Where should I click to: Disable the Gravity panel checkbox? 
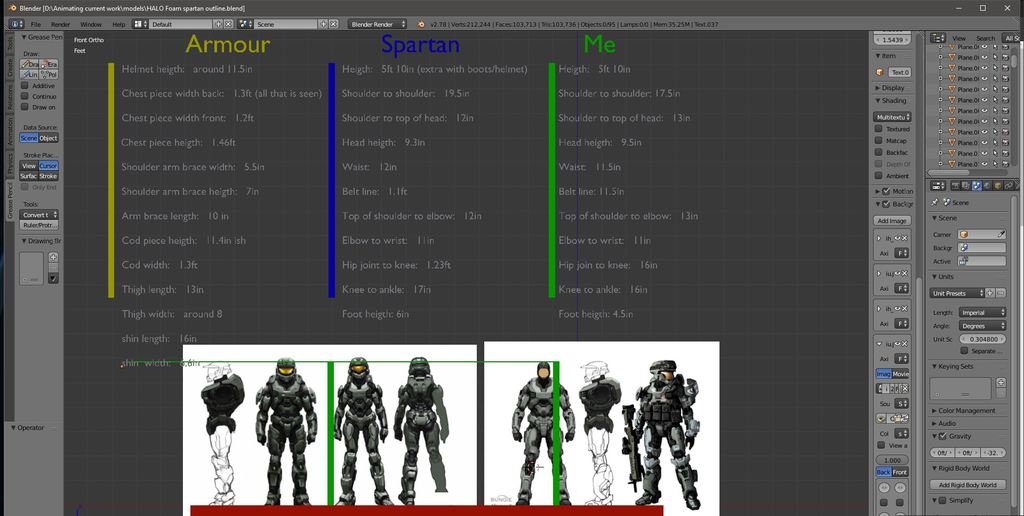click(942, 436)
